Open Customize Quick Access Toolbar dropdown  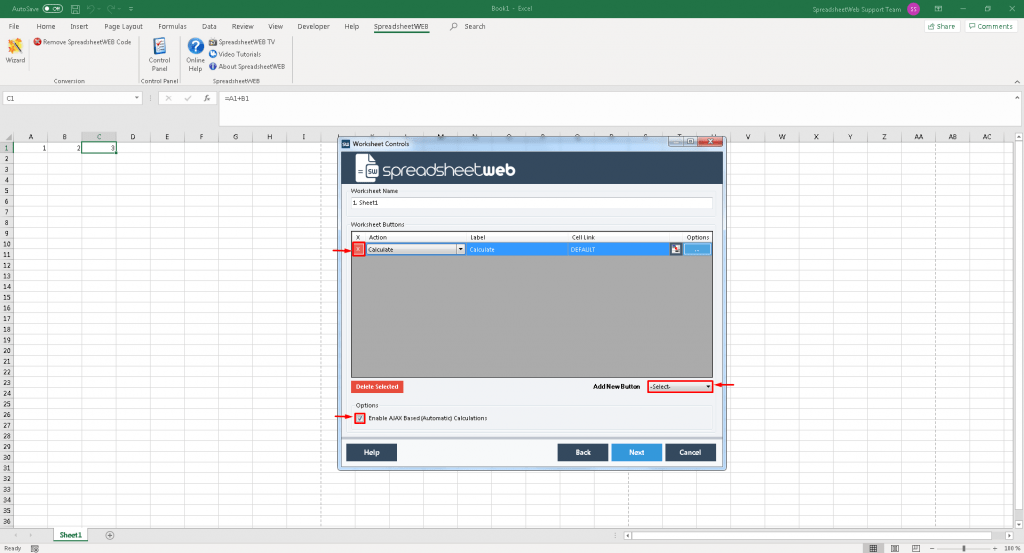coord(131,9)
